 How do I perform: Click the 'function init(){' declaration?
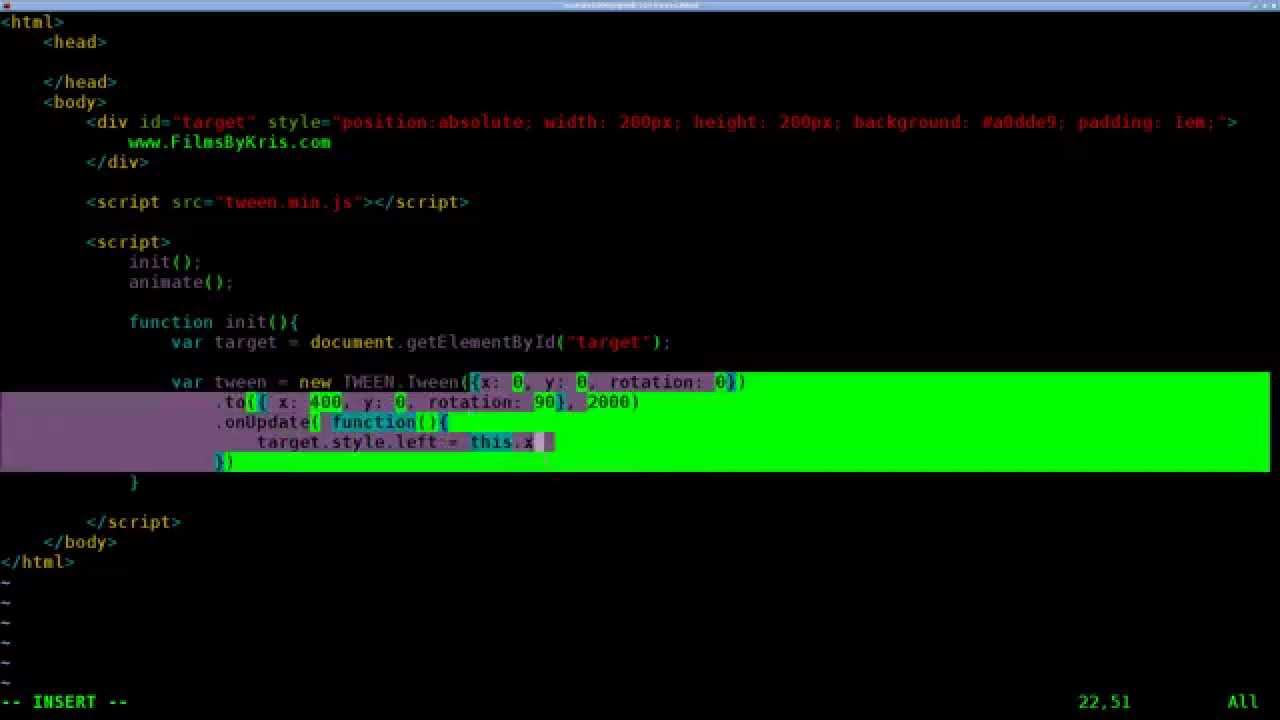point(213,322)
